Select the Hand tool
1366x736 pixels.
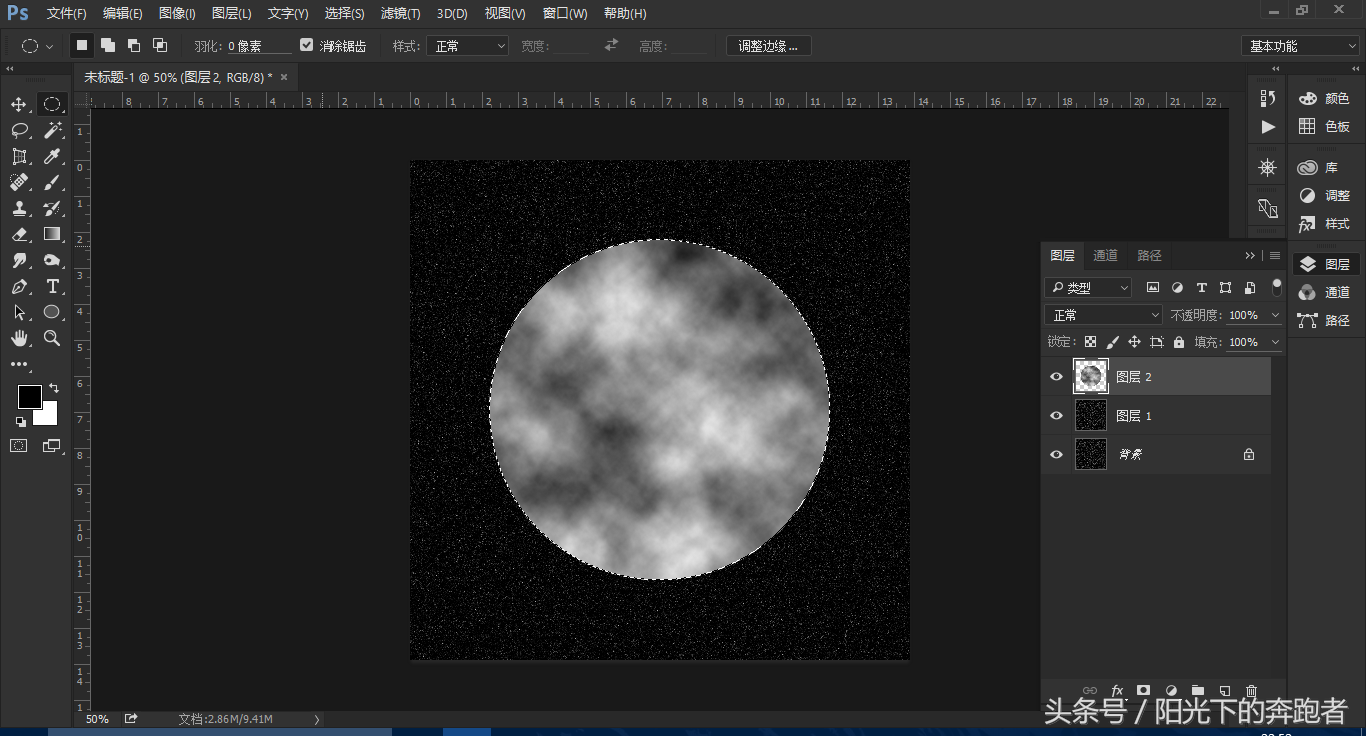click(x=19, y=339)
